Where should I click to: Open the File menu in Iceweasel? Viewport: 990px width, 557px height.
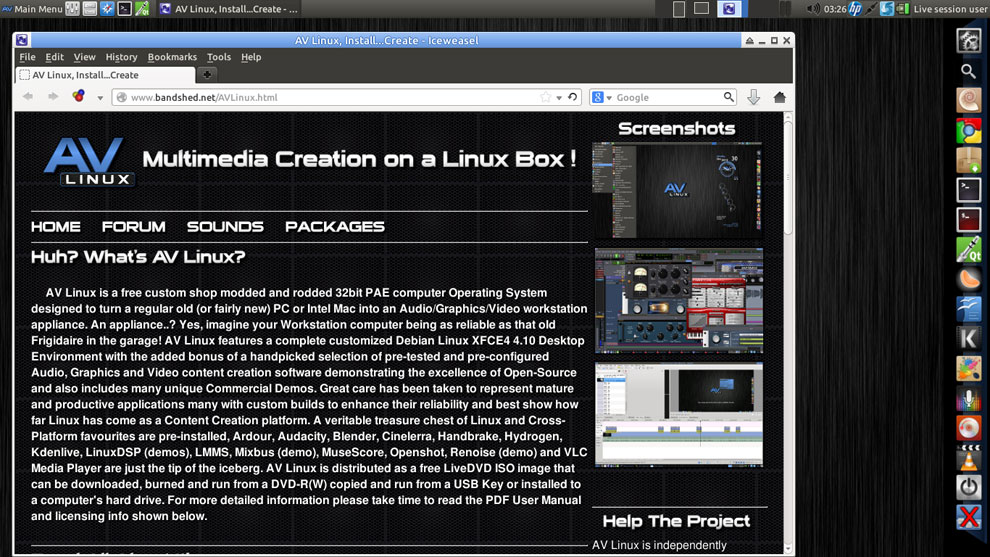(27, 57)
